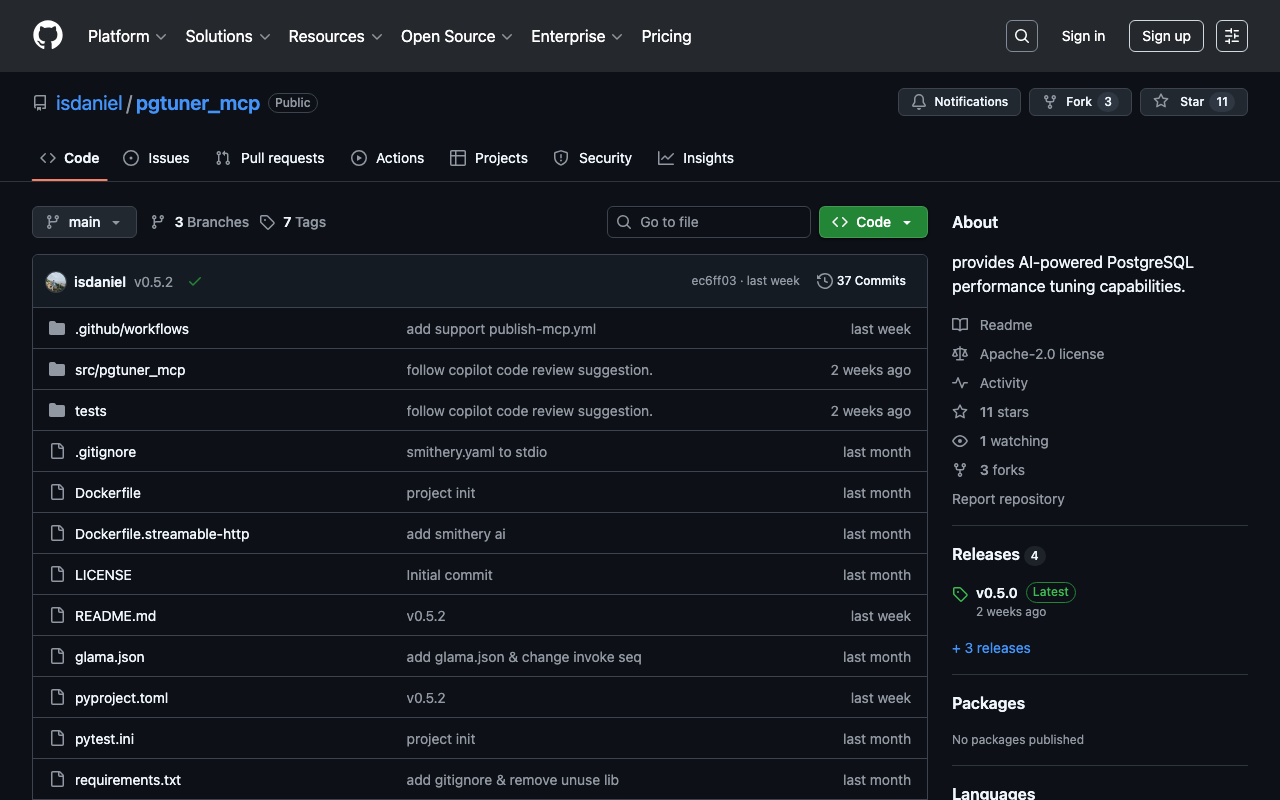Click the Go to file search field
This screenshot has width=1280, height=800.
(x=709, y=222)
